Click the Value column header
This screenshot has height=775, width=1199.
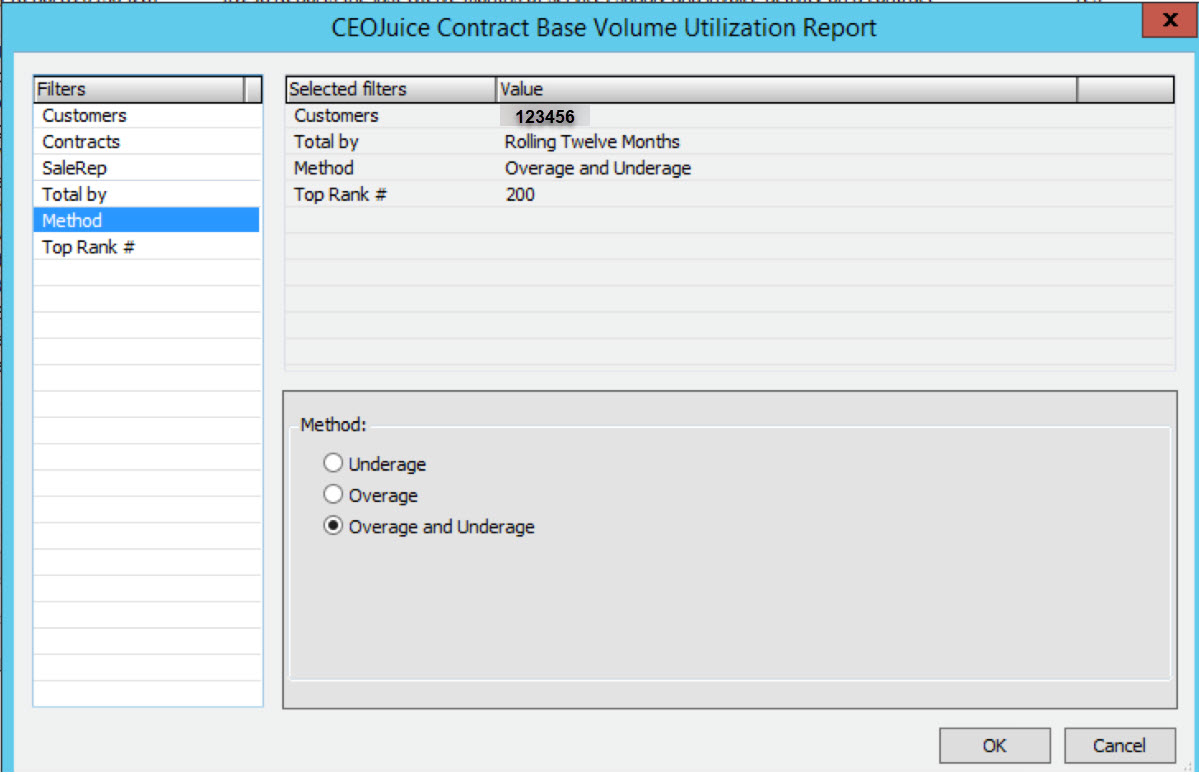click(786, 89)
